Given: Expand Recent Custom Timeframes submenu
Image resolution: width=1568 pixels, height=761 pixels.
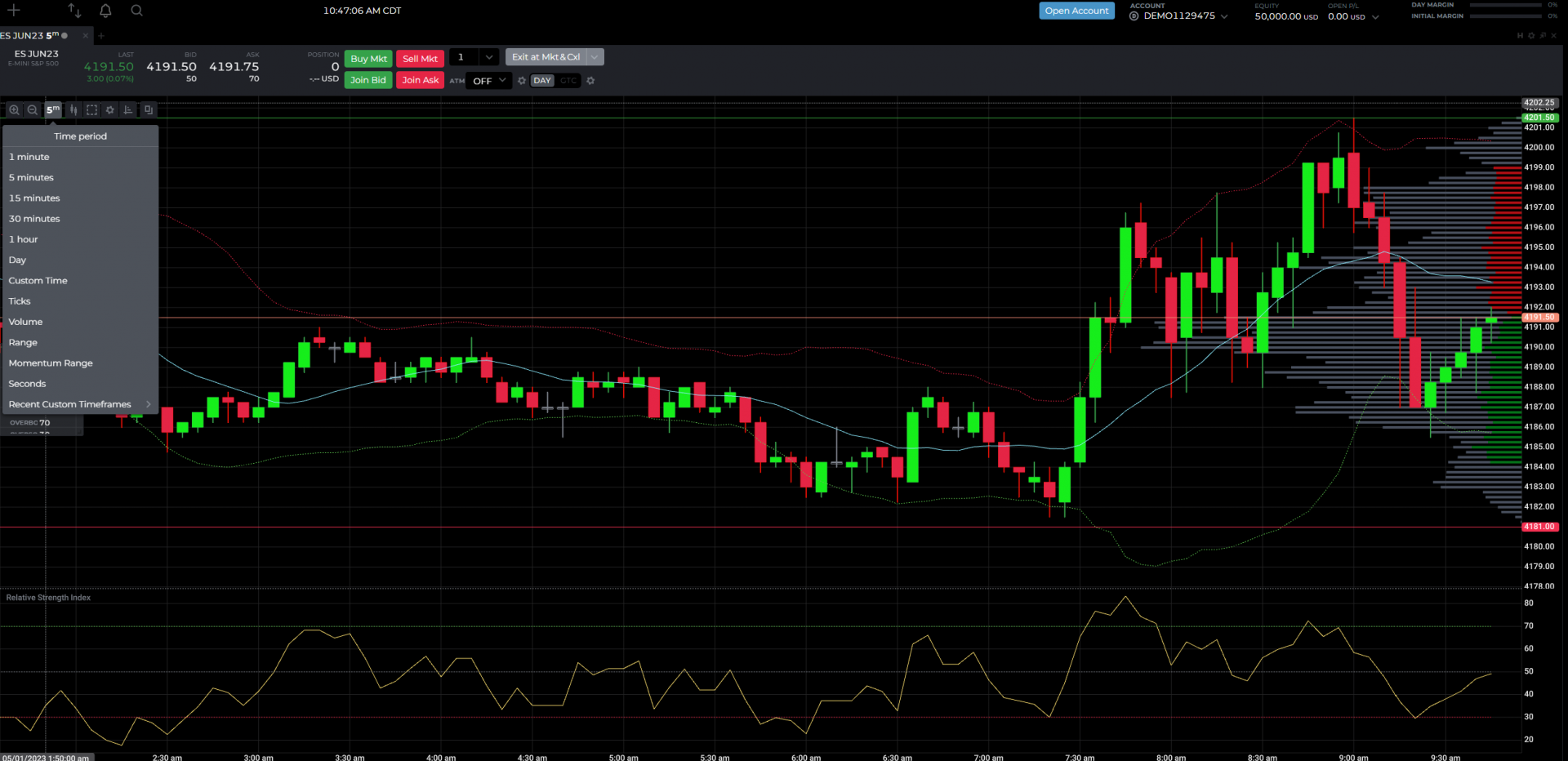Looking at the screenshot, I should coord(80,404).
